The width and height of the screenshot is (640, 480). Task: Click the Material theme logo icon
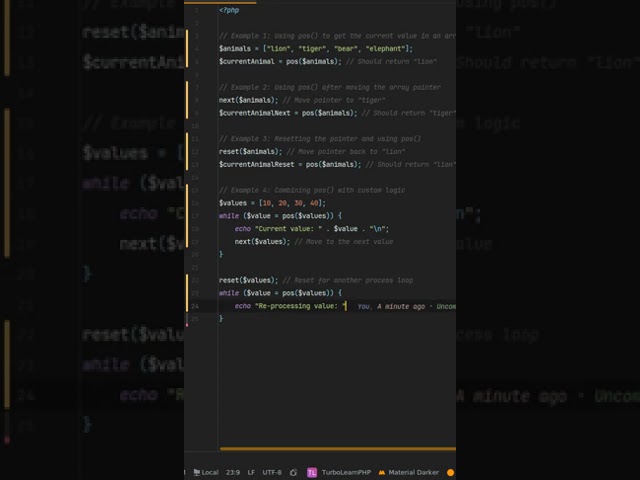point(382,472)
